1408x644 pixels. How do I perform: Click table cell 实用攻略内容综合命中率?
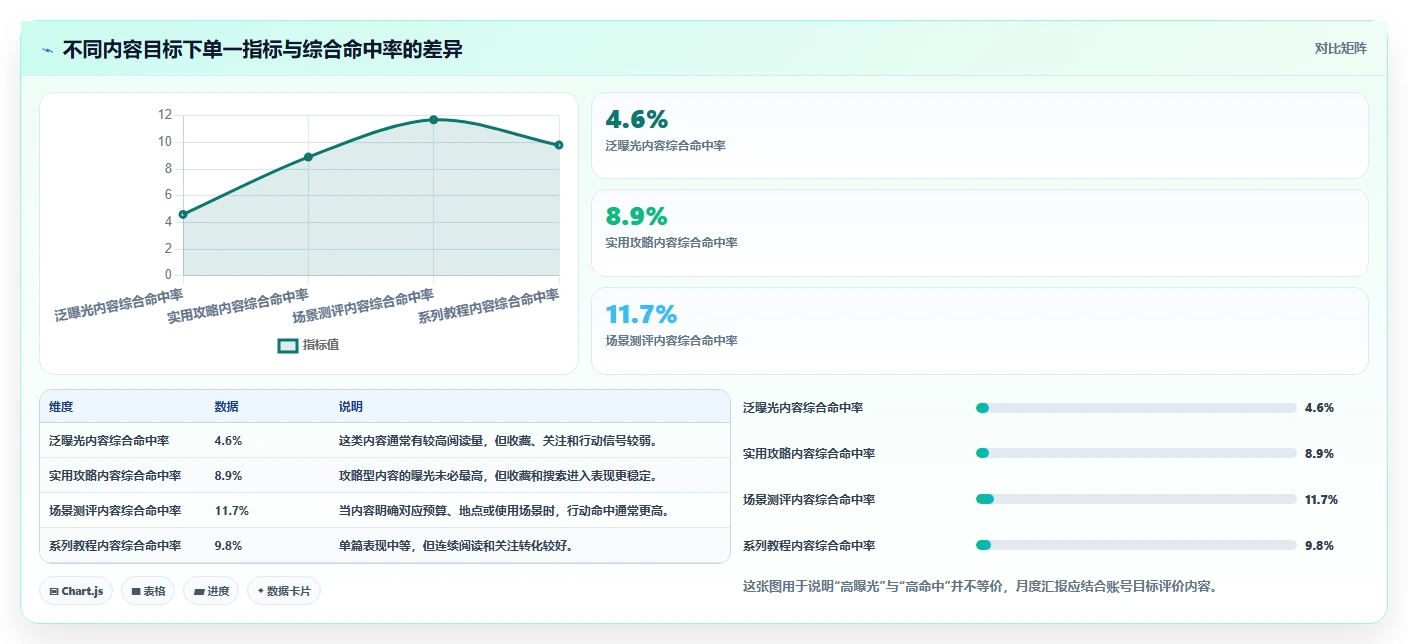(115, 475)
